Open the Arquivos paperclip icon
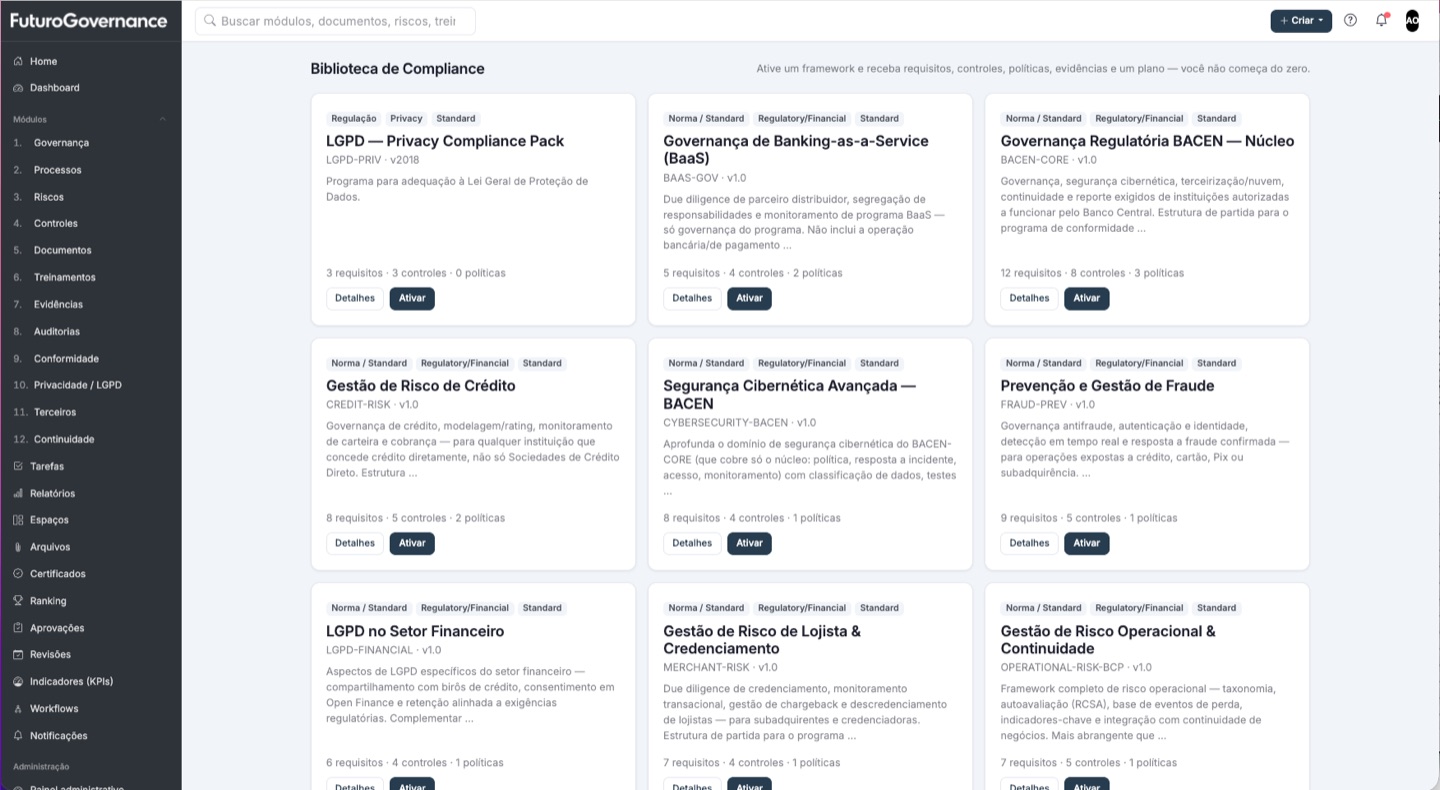Screen dimensions: 1440x790 coord(19,547)
